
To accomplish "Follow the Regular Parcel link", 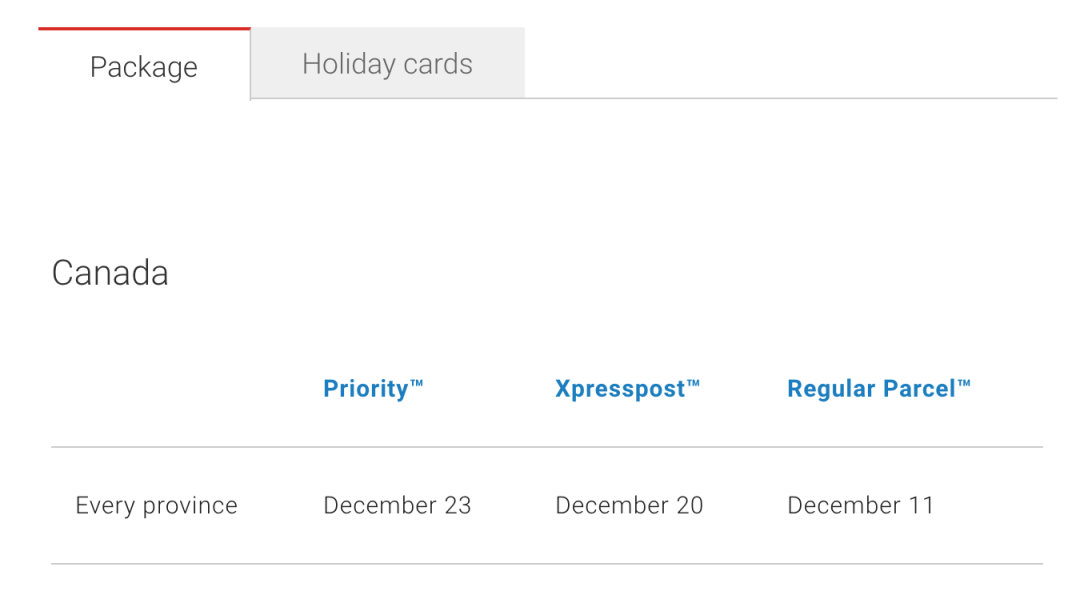I will point(878,388).
